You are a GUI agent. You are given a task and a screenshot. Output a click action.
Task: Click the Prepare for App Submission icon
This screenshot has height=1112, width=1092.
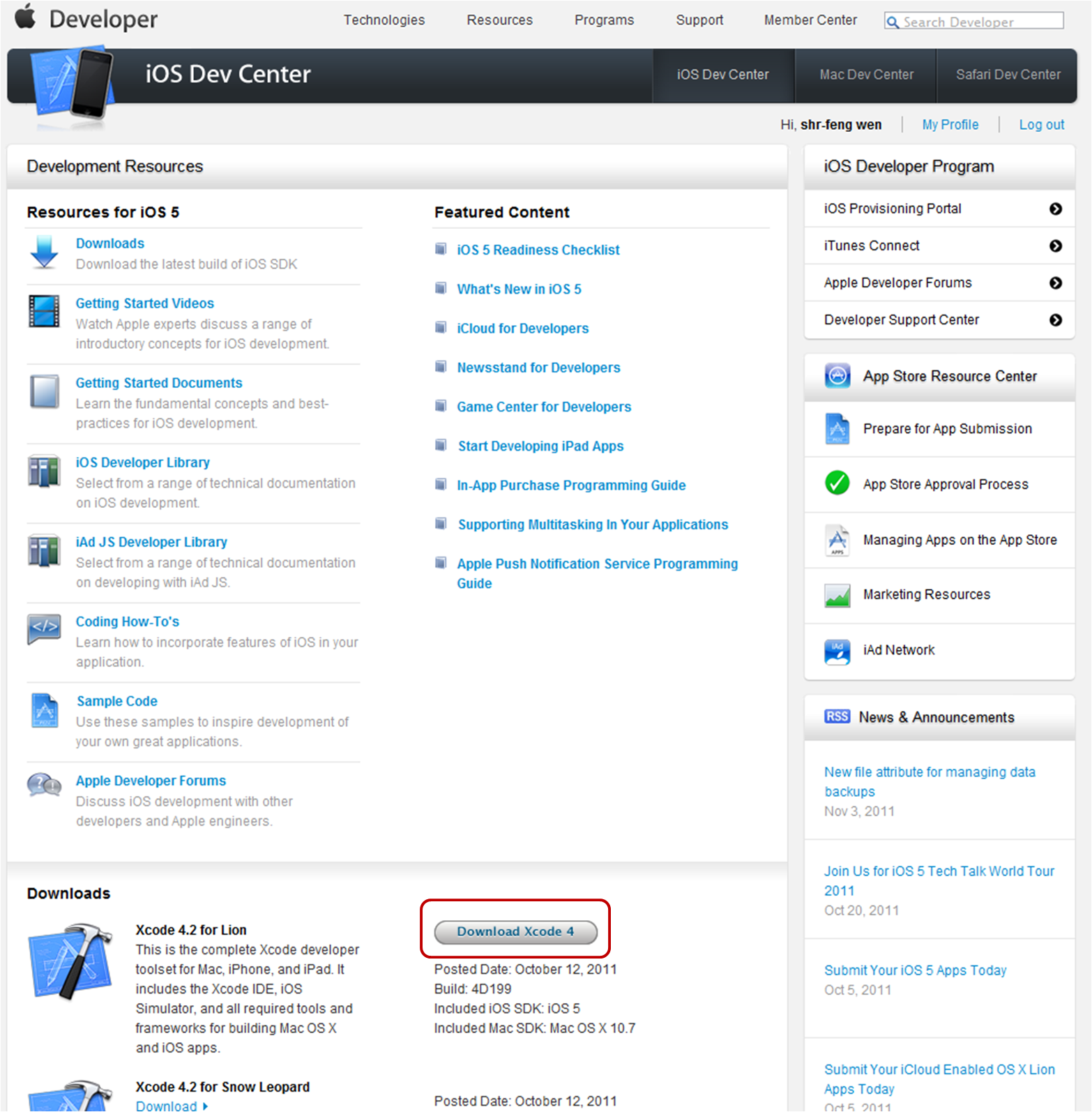[837, 429]
